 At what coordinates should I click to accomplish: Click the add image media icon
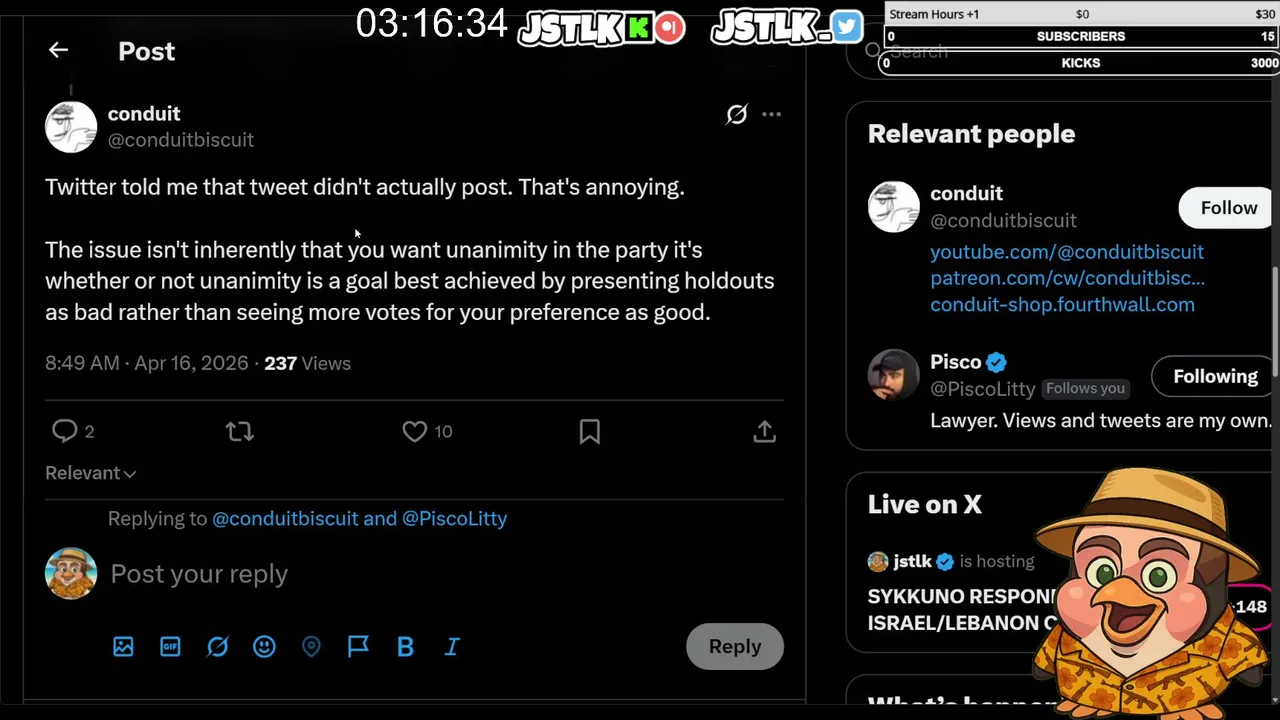click(x=123, y=647)
